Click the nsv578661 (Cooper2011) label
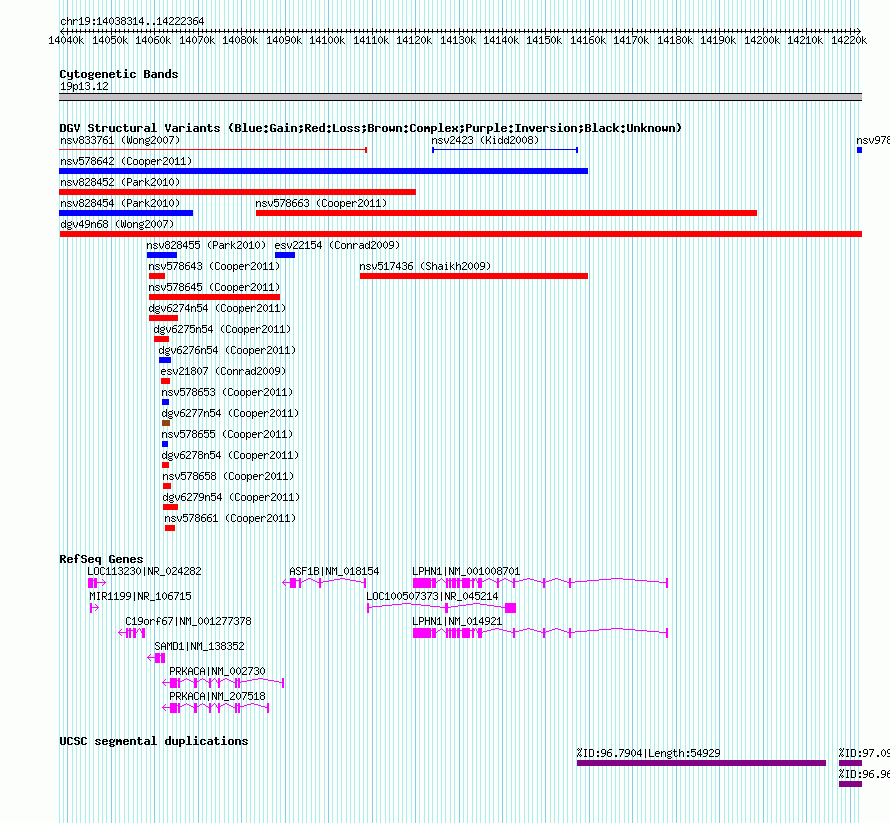Image resolution: width=890 pixels, height=823 pixels. [x=230, y=518]
